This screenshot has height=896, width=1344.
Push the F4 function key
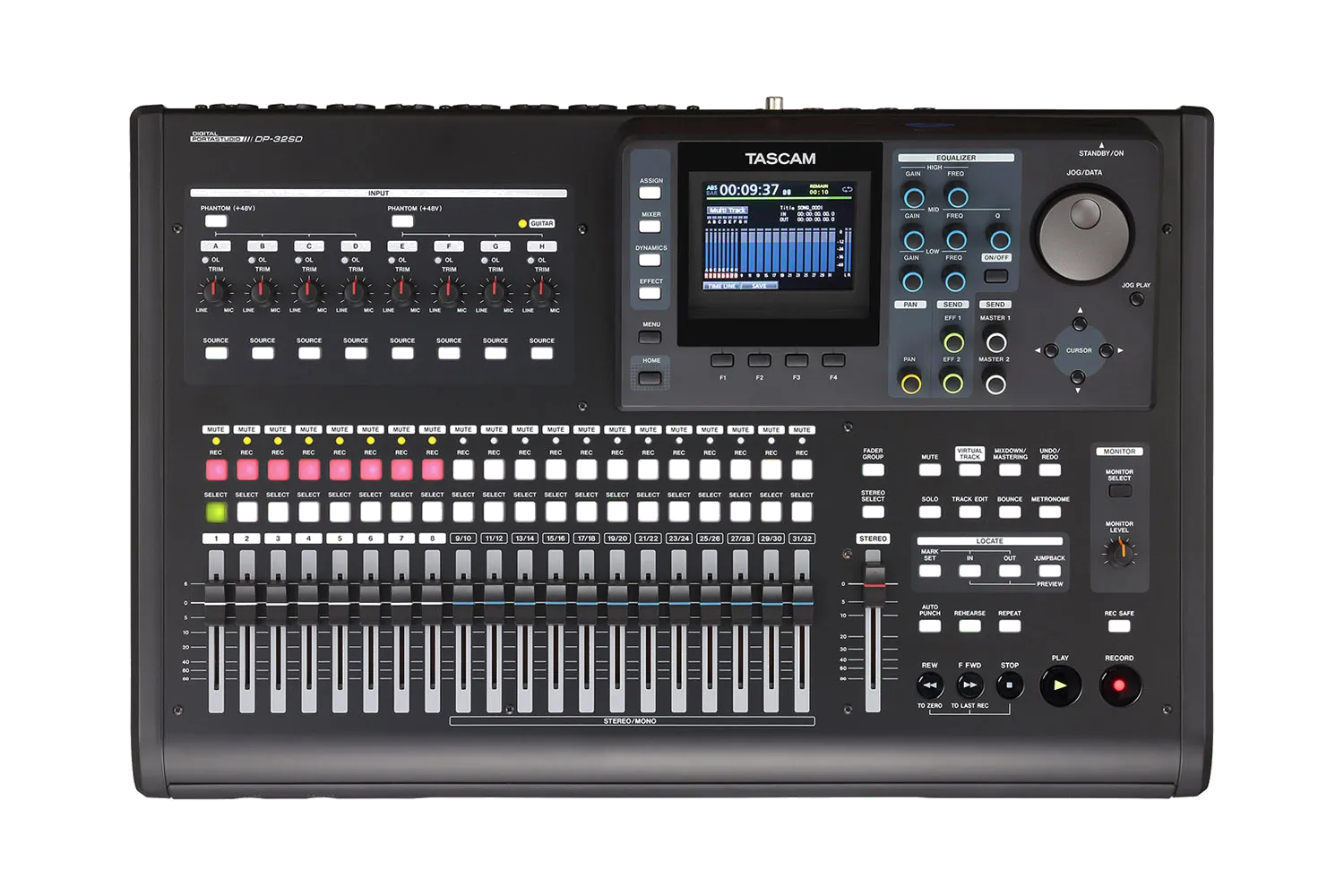pyautogui.click(x=834, y=360)
